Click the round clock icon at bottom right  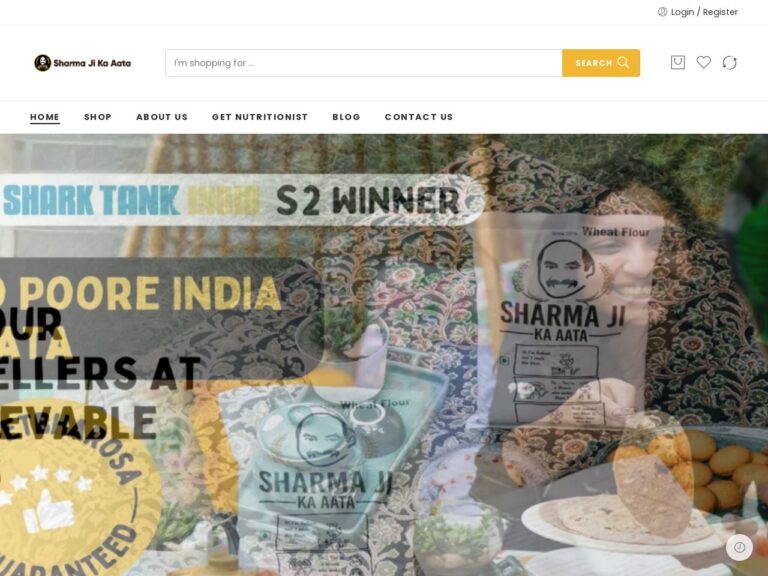[739, 547]
